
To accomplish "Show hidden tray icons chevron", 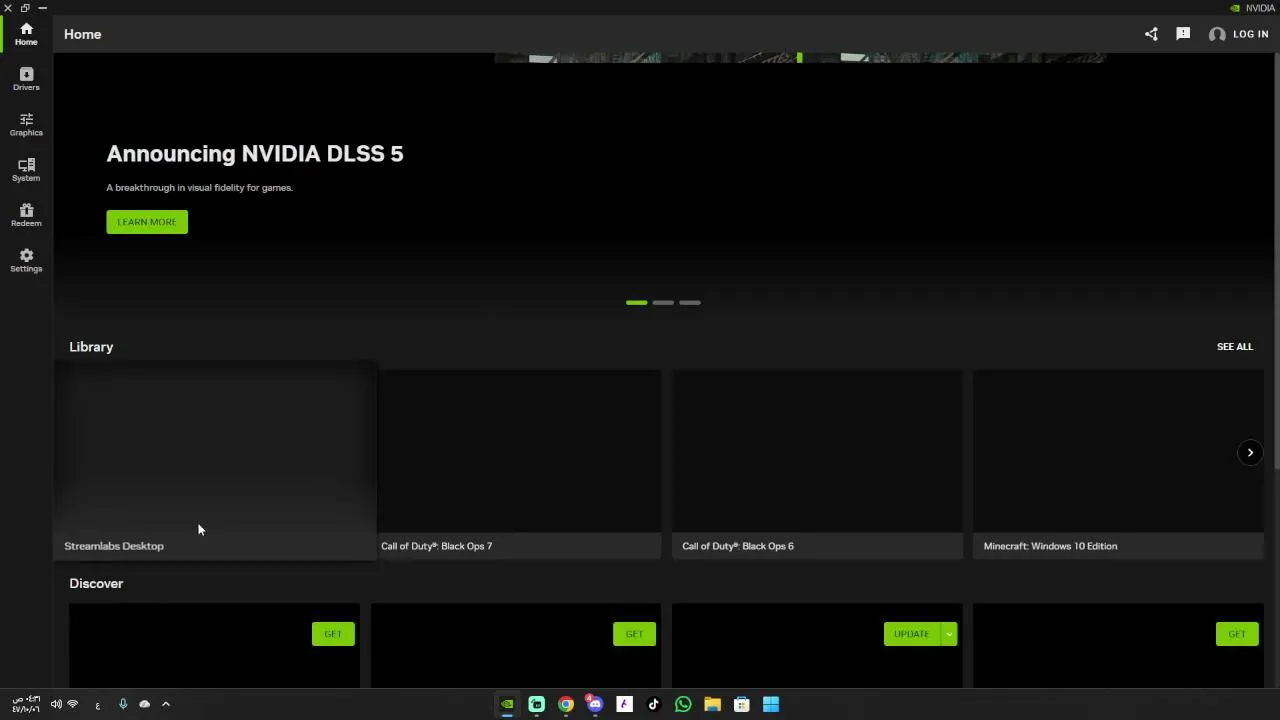I will pyautogui.click(x=166, y=704).
